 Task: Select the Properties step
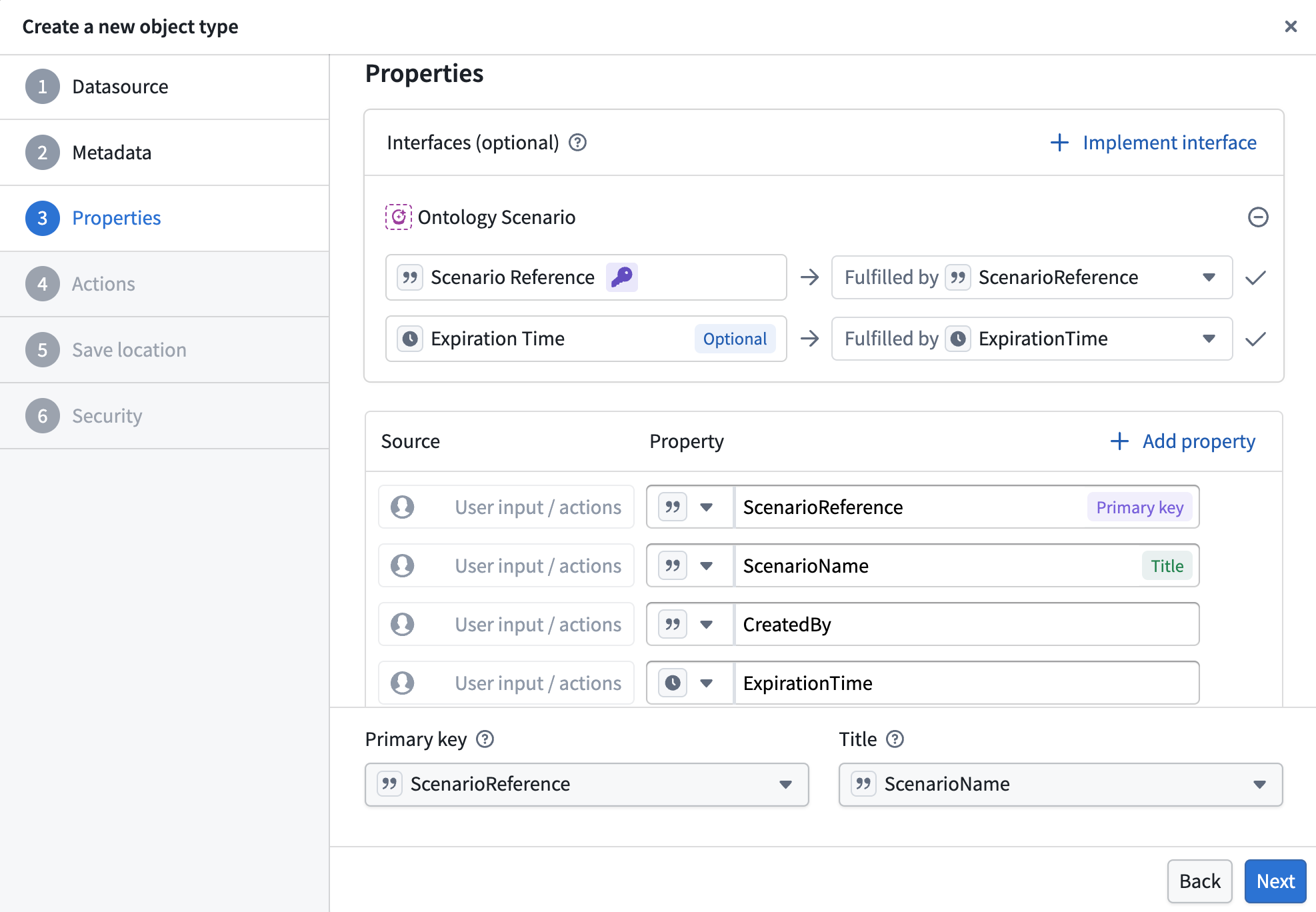(164, 218)
